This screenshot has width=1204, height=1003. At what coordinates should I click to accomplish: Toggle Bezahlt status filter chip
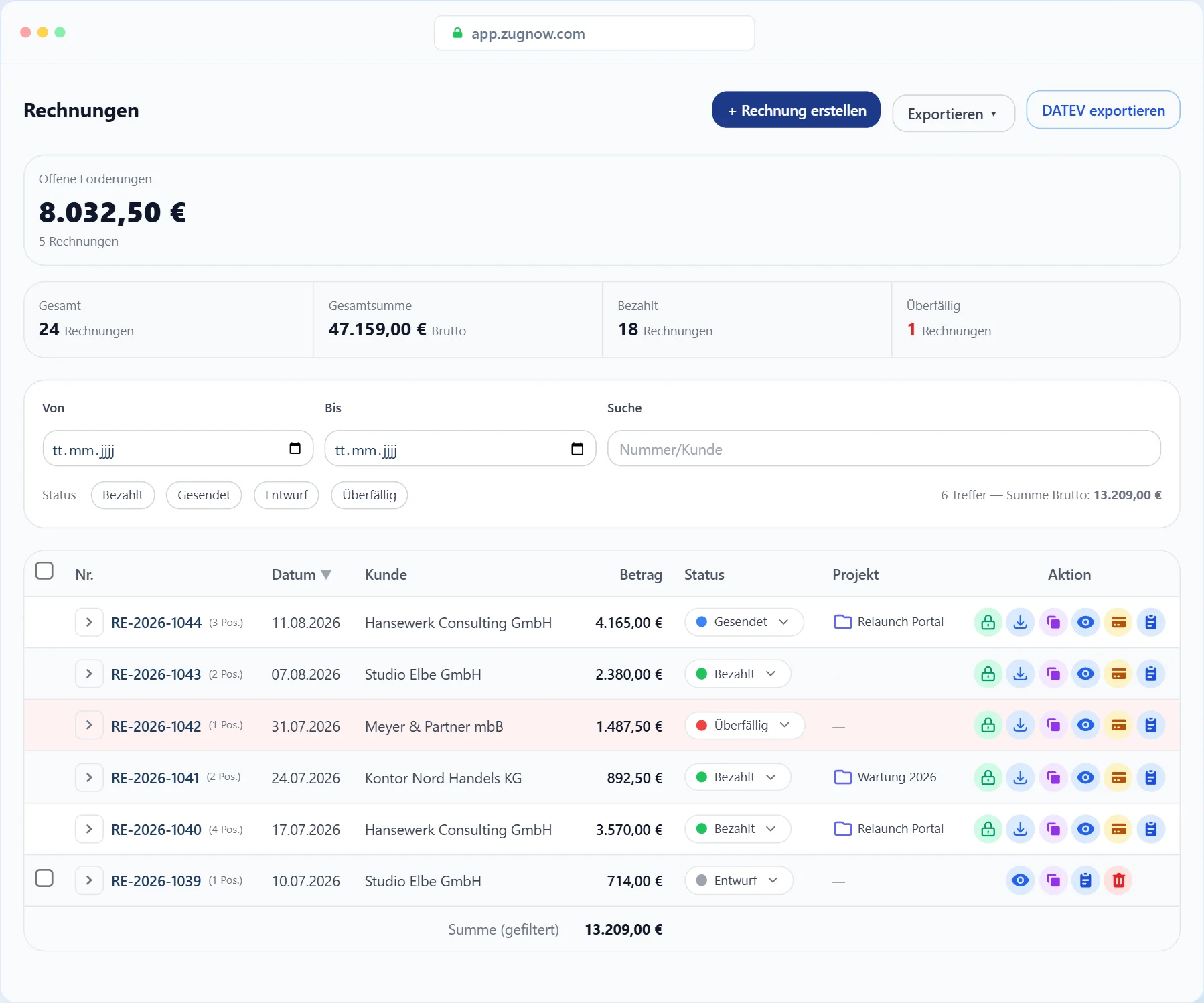pyautogui.click(x=123, y=495)
